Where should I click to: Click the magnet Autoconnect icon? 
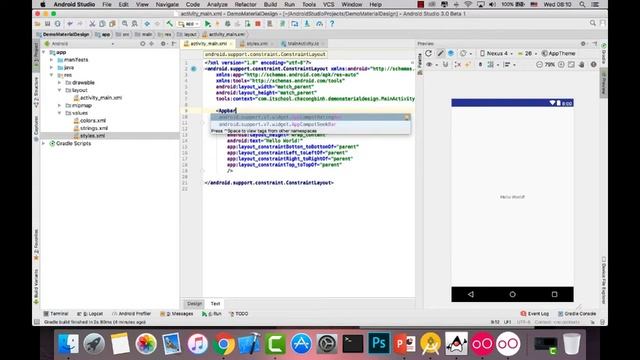click(x=445, y=64)
